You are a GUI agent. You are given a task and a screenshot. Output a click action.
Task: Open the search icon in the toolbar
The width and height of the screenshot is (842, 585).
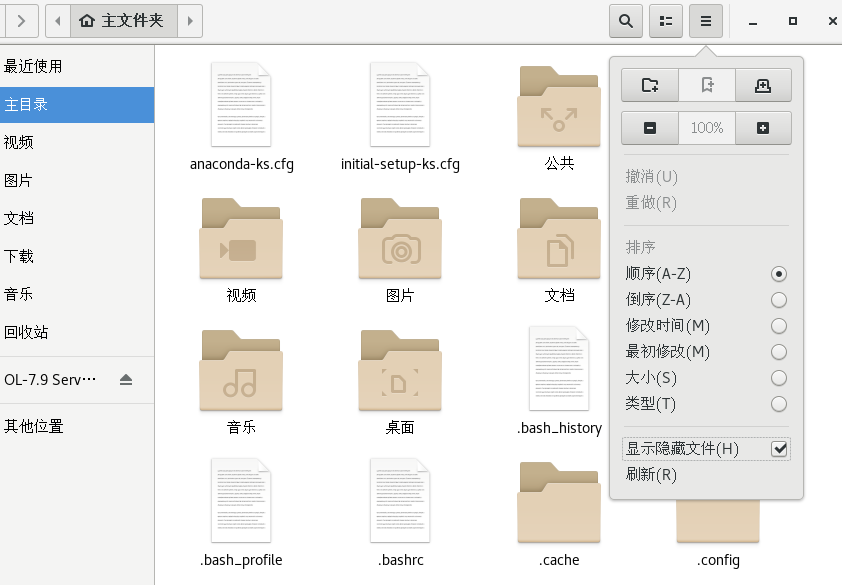625,20
